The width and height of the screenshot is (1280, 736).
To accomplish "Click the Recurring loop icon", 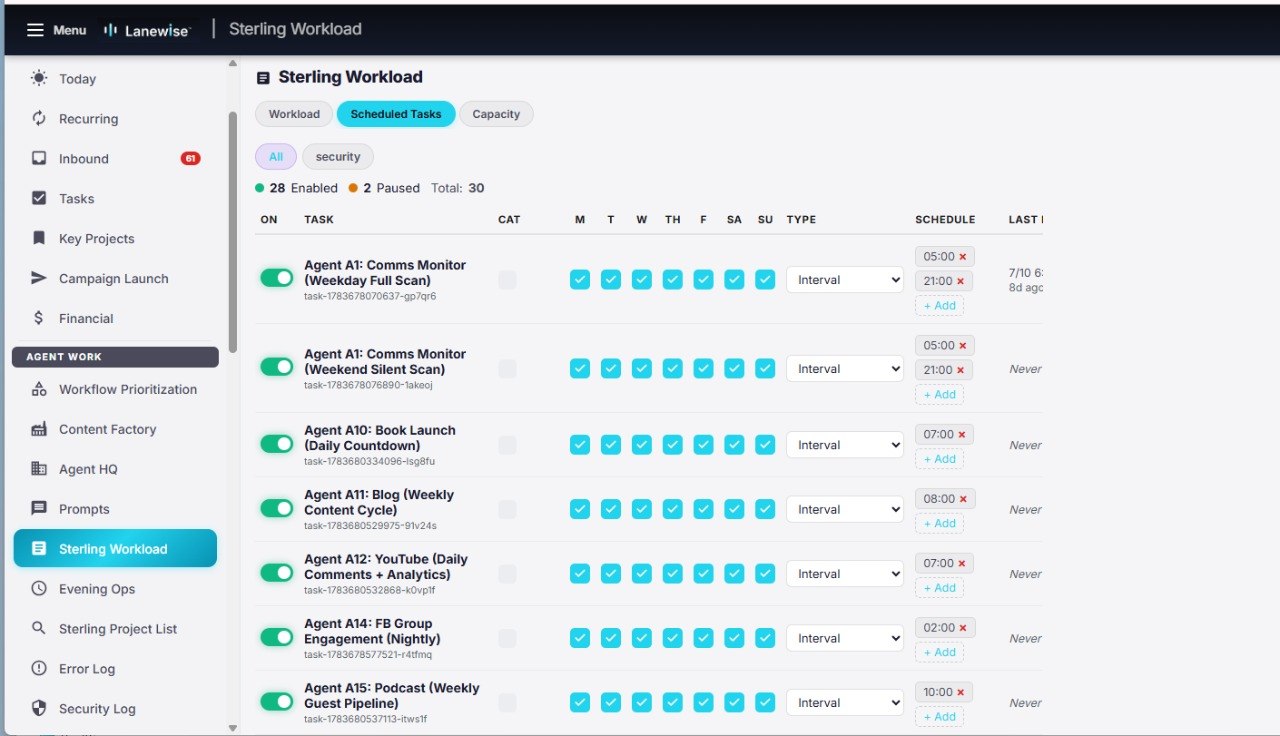I will [39, 118].
